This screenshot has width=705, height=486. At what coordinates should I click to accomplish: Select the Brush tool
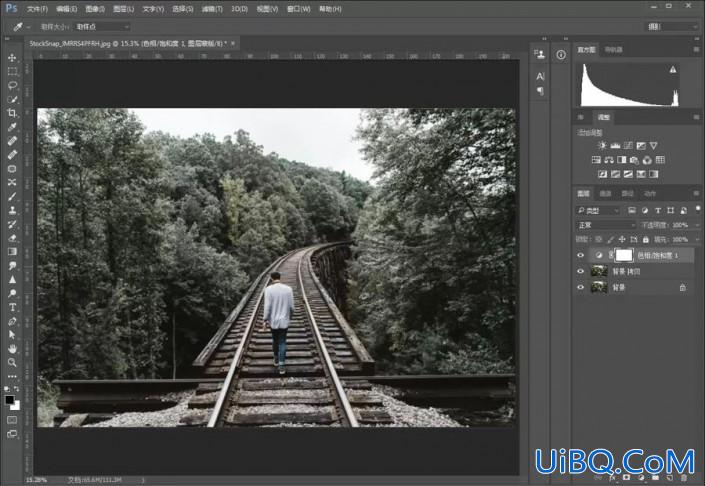(x=12, y=196)
